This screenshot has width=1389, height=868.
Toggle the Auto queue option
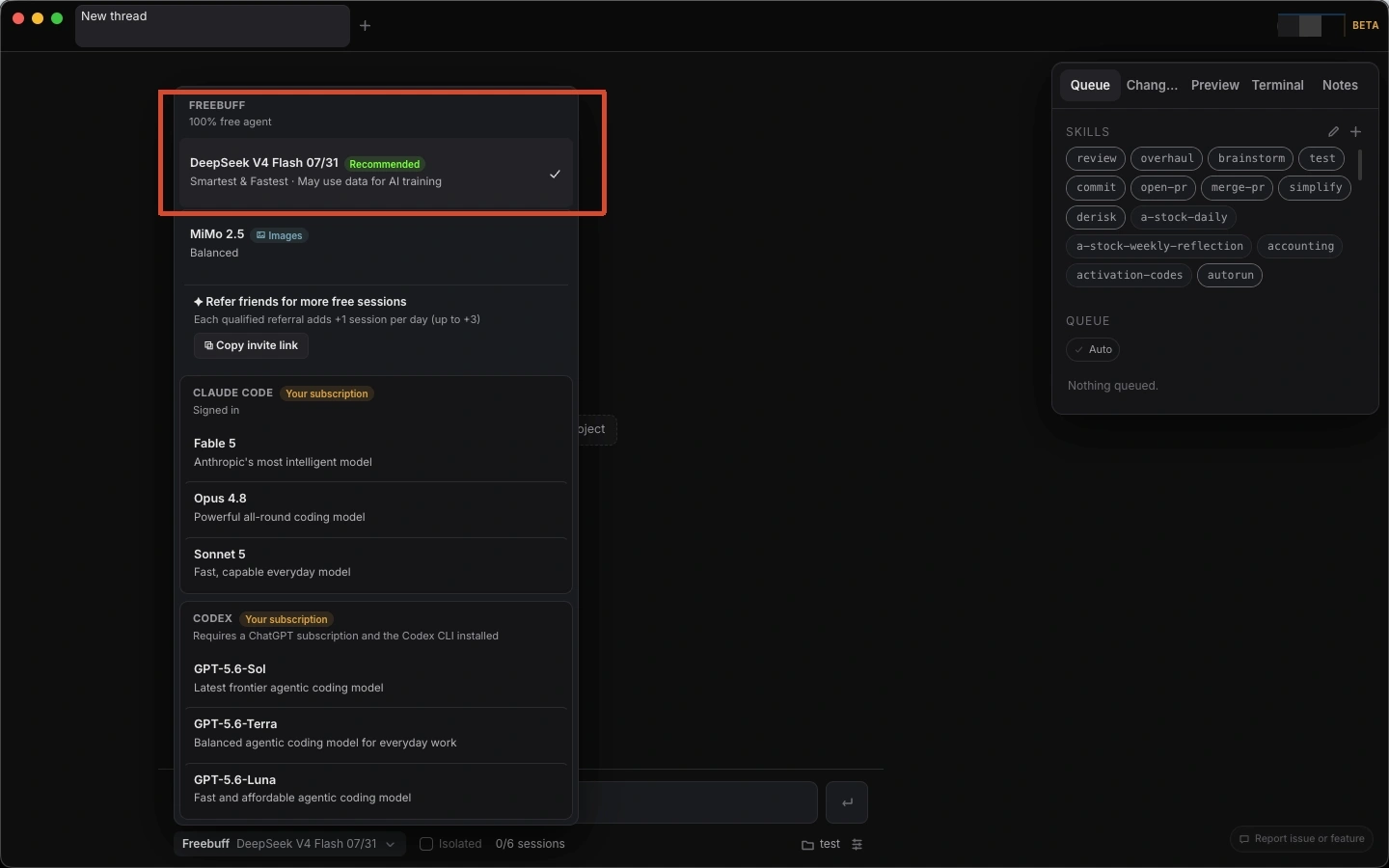[x=1093, y=349]
